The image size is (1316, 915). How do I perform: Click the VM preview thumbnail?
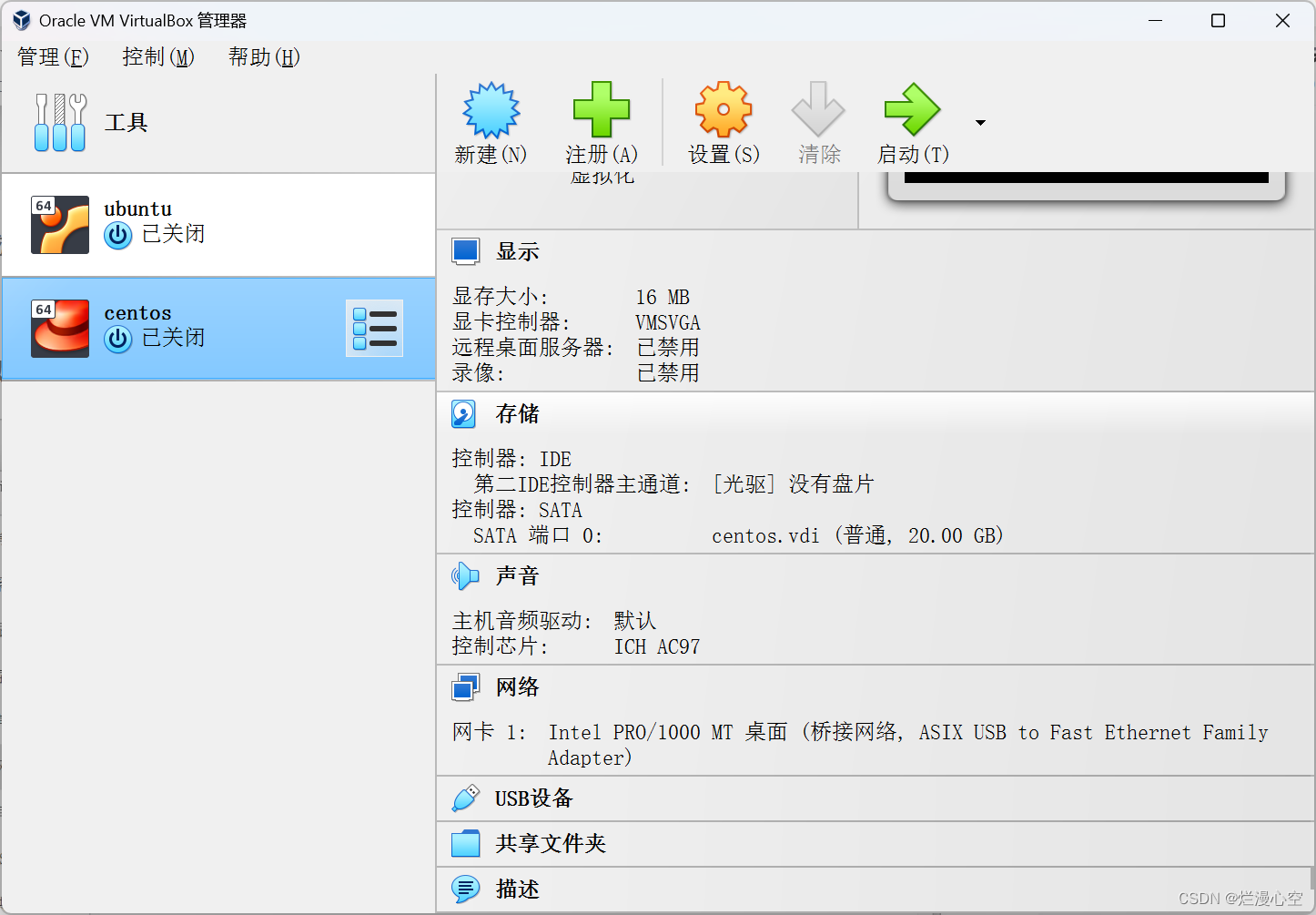pyautogui.click(x=1086, y=186)
